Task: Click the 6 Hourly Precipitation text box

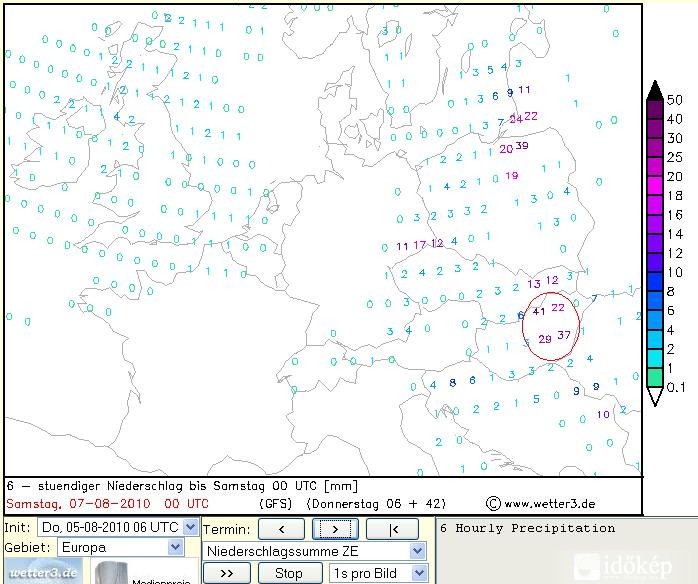Action: click(x=567, y=550)
